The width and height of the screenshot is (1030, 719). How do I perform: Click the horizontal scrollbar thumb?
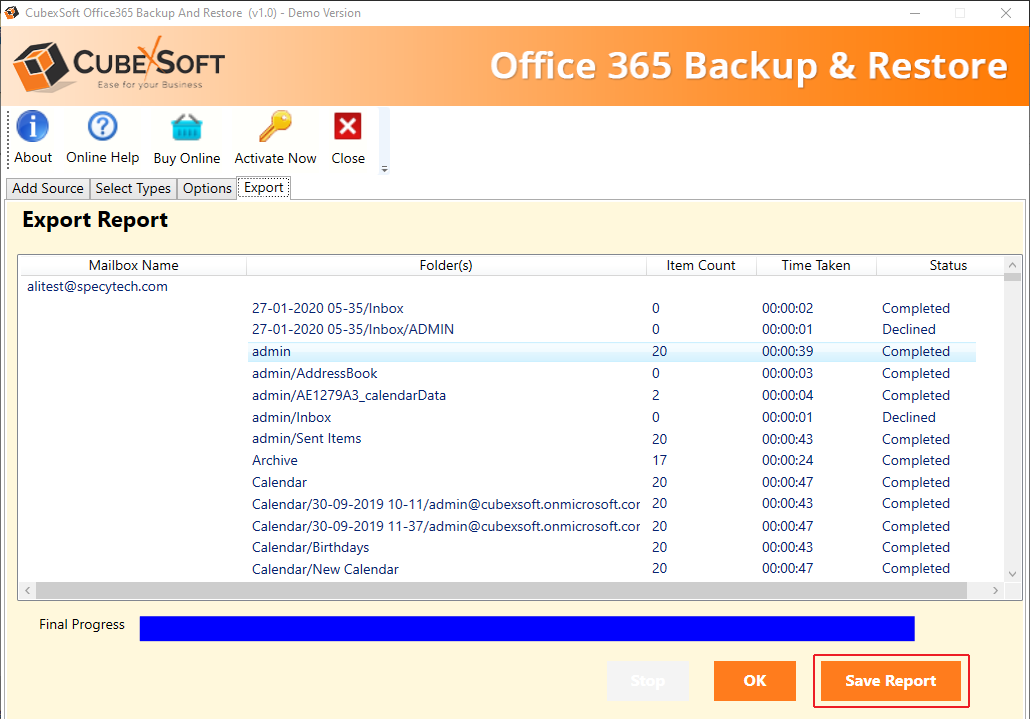[501, 590]
